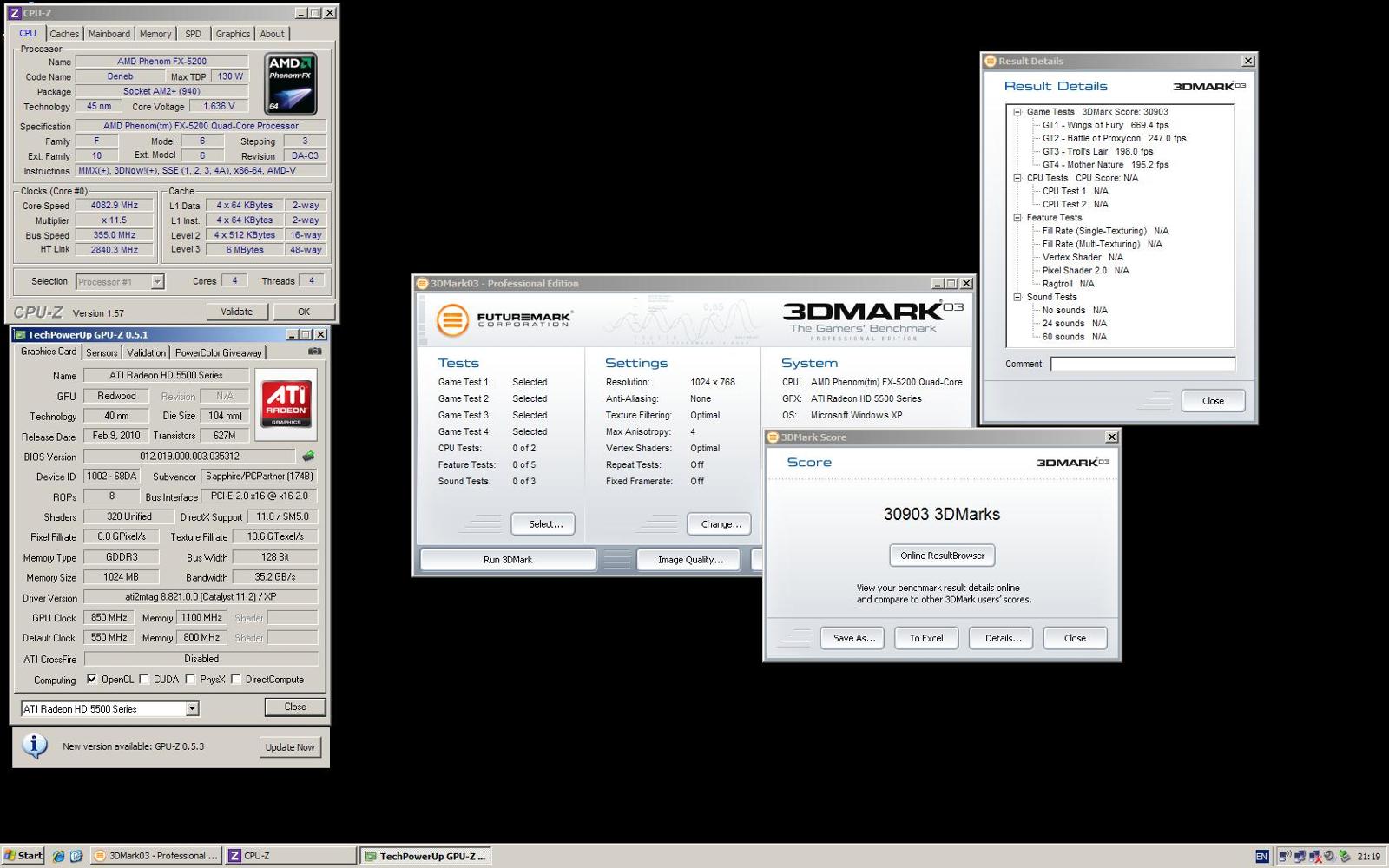Click the 3DMark03 window title bar icon

click(422, 283)
